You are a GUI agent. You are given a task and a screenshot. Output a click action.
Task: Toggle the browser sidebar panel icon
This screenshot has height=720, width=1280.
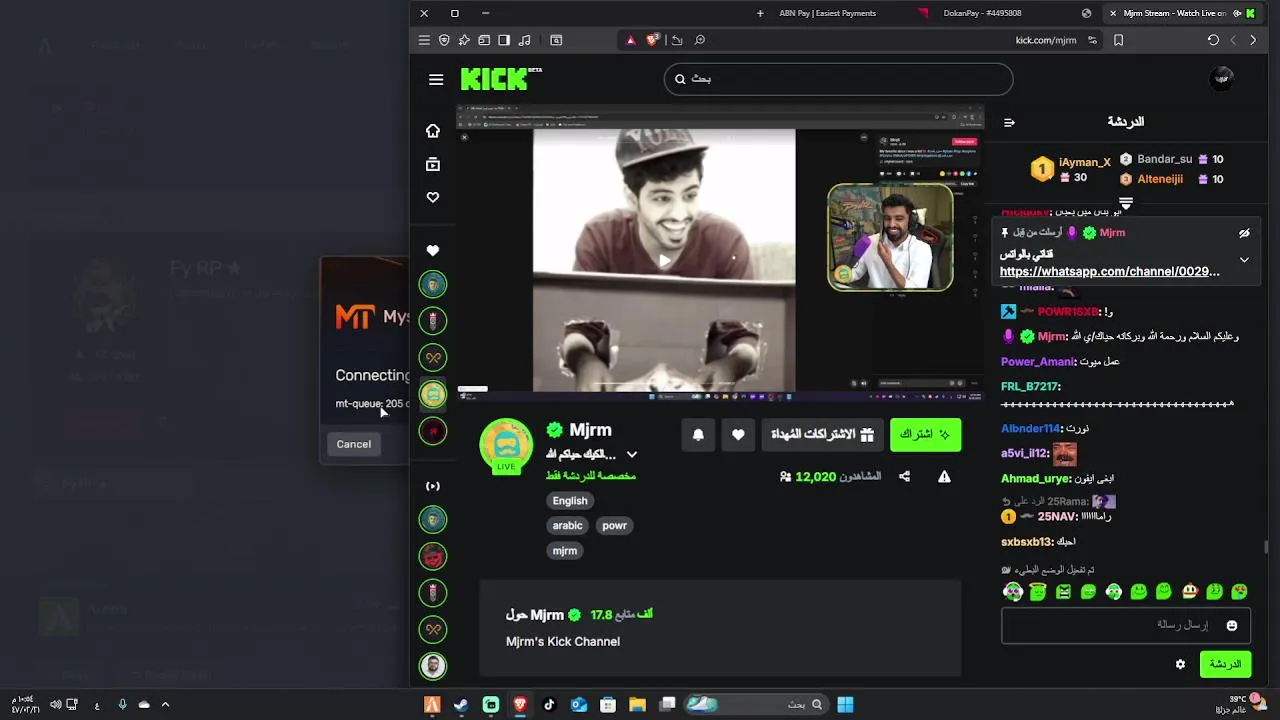(x=504, y=40)
